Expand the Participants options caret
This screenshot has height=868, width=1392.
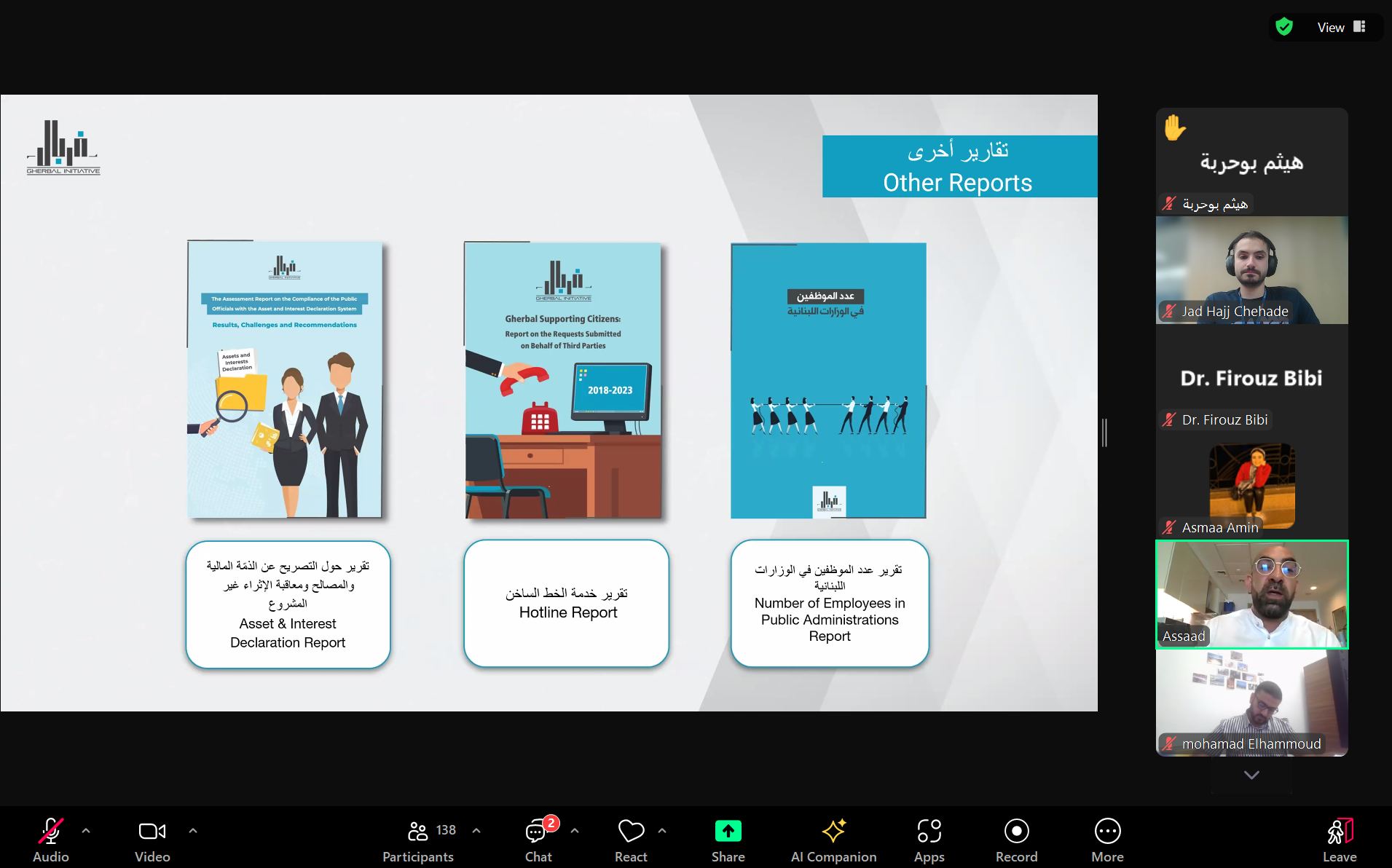pyautogui.click(x=476, y=830)
